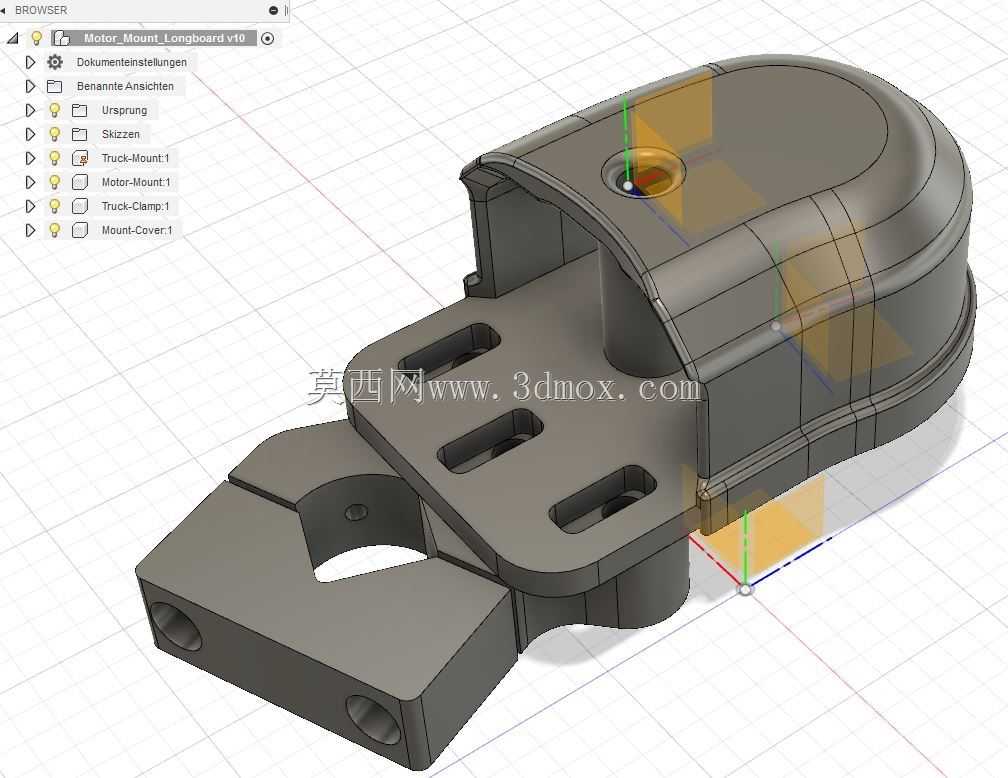Click the Ursprung folder icon
Viewport: 1008px width, 778px height.
tap(80, 111)
